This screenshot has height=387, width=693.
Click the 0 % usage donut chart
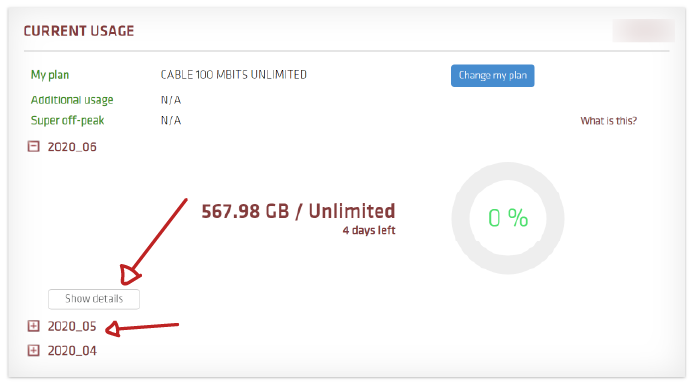tap(508, 218)
